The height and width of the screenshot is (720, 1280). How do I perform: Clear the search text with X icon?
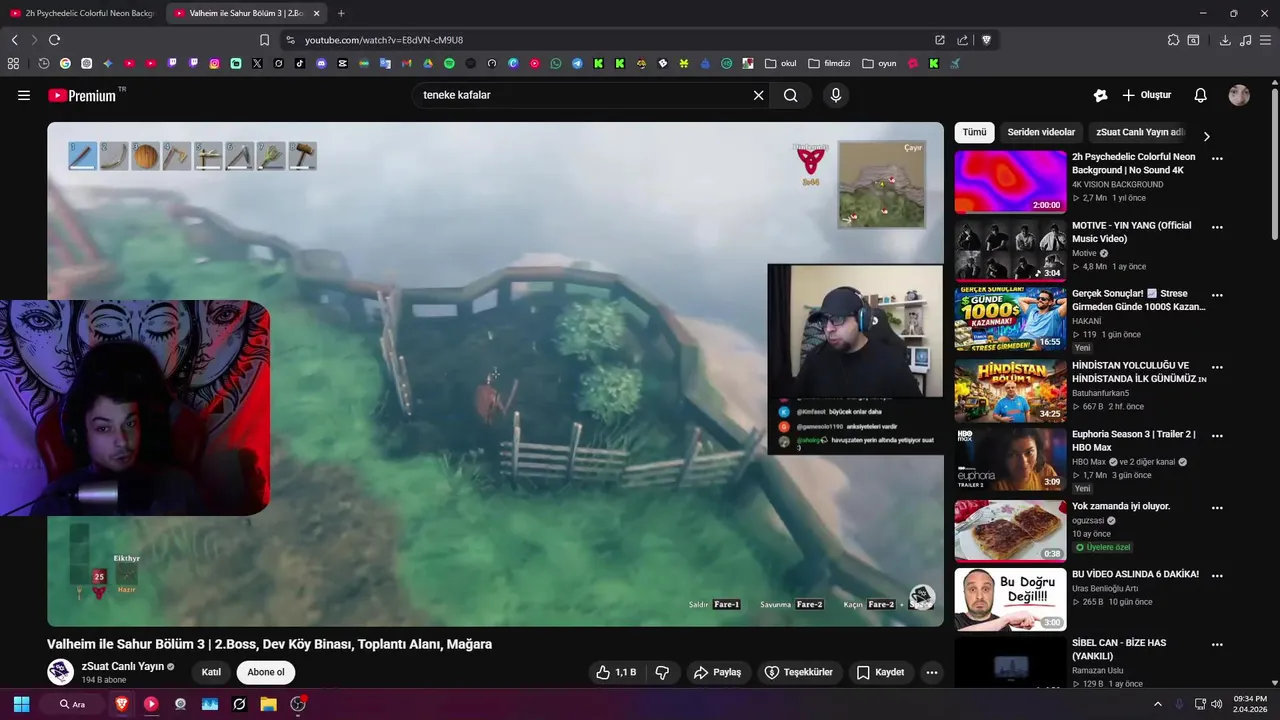point(758,95)
